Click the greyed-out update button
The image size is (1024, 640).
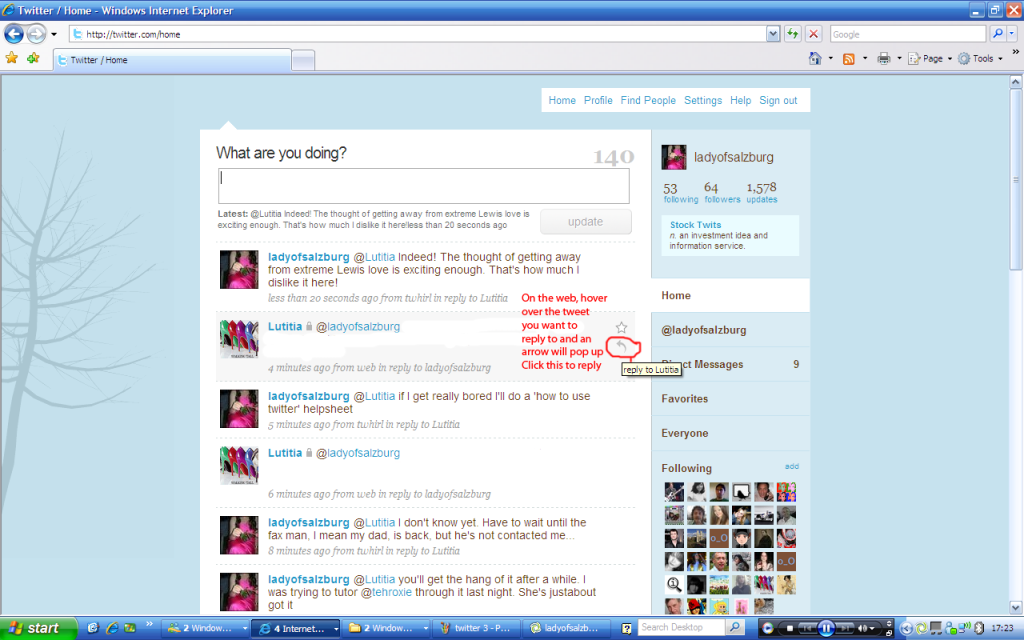point(586,222)
